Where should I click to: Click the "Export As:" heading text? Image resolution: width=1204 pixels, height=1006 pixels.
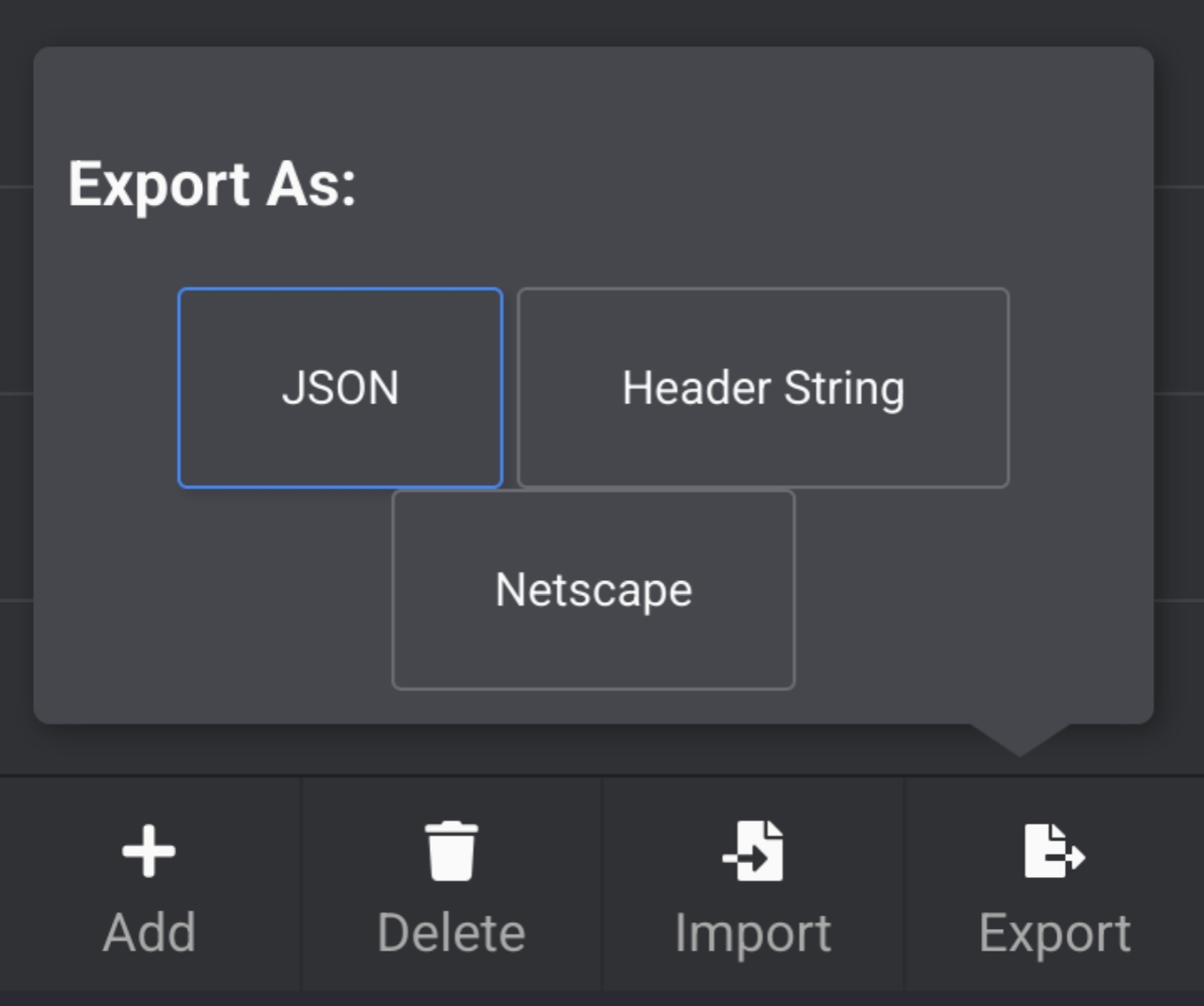pos(212,183)
